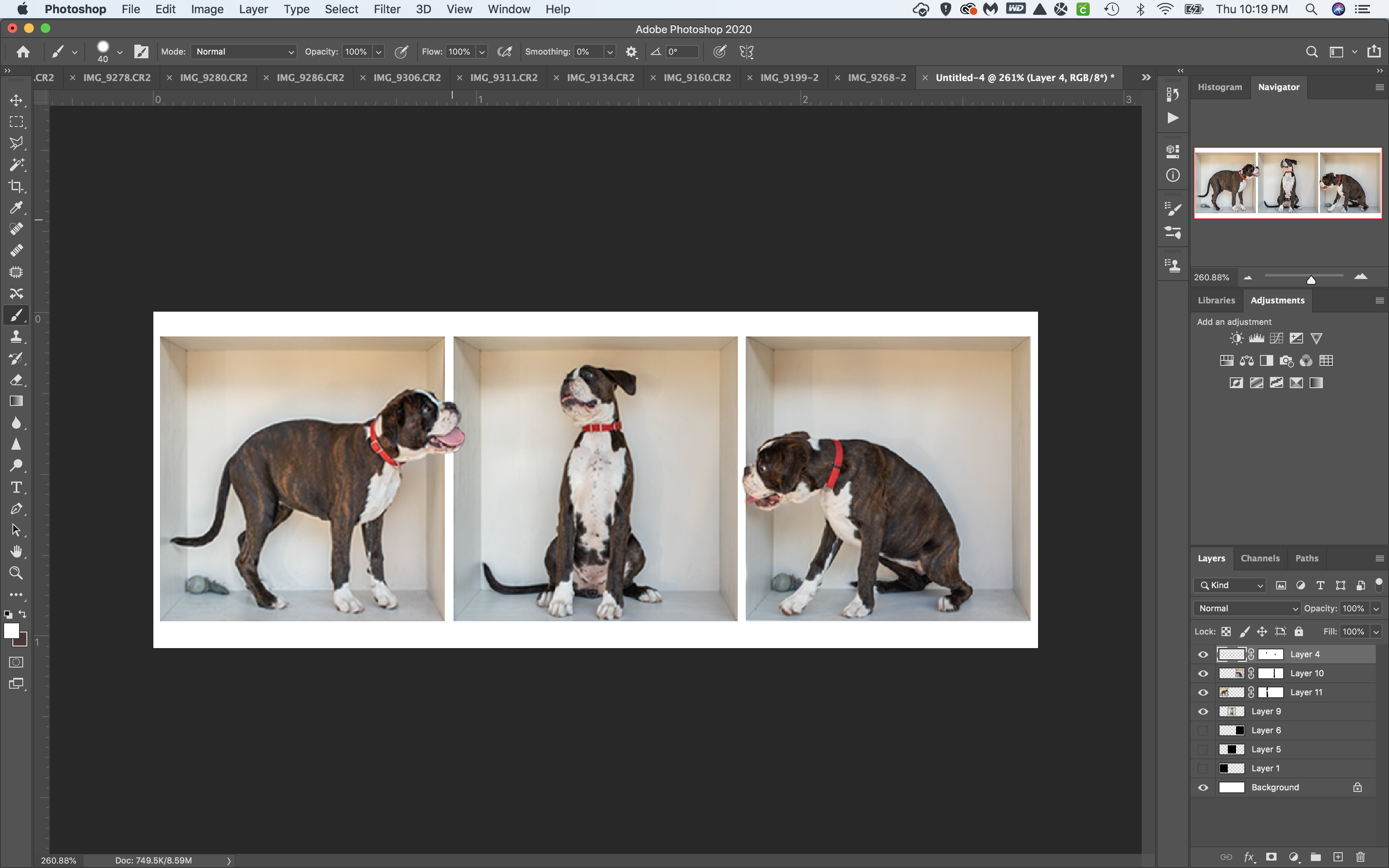The height and width of the screenshot is (868, 1389).
Task: Switch to the Channels tab
Action: (x=1260, y=558)
